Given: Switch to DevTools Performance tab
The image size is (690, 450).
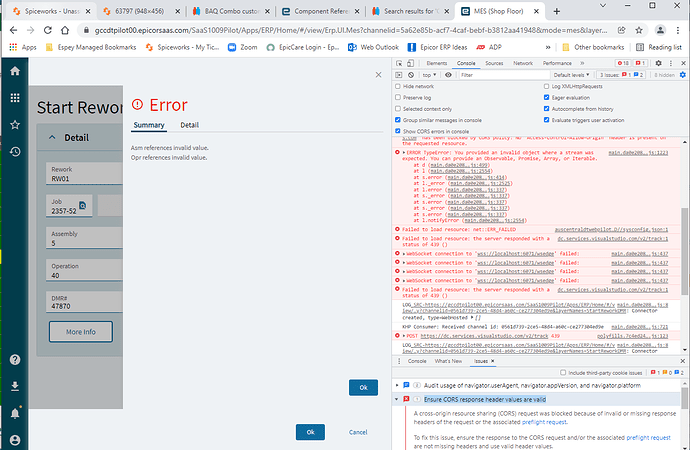Looking at the screenshot, I should pyautogui.click(x=557, y=63).
